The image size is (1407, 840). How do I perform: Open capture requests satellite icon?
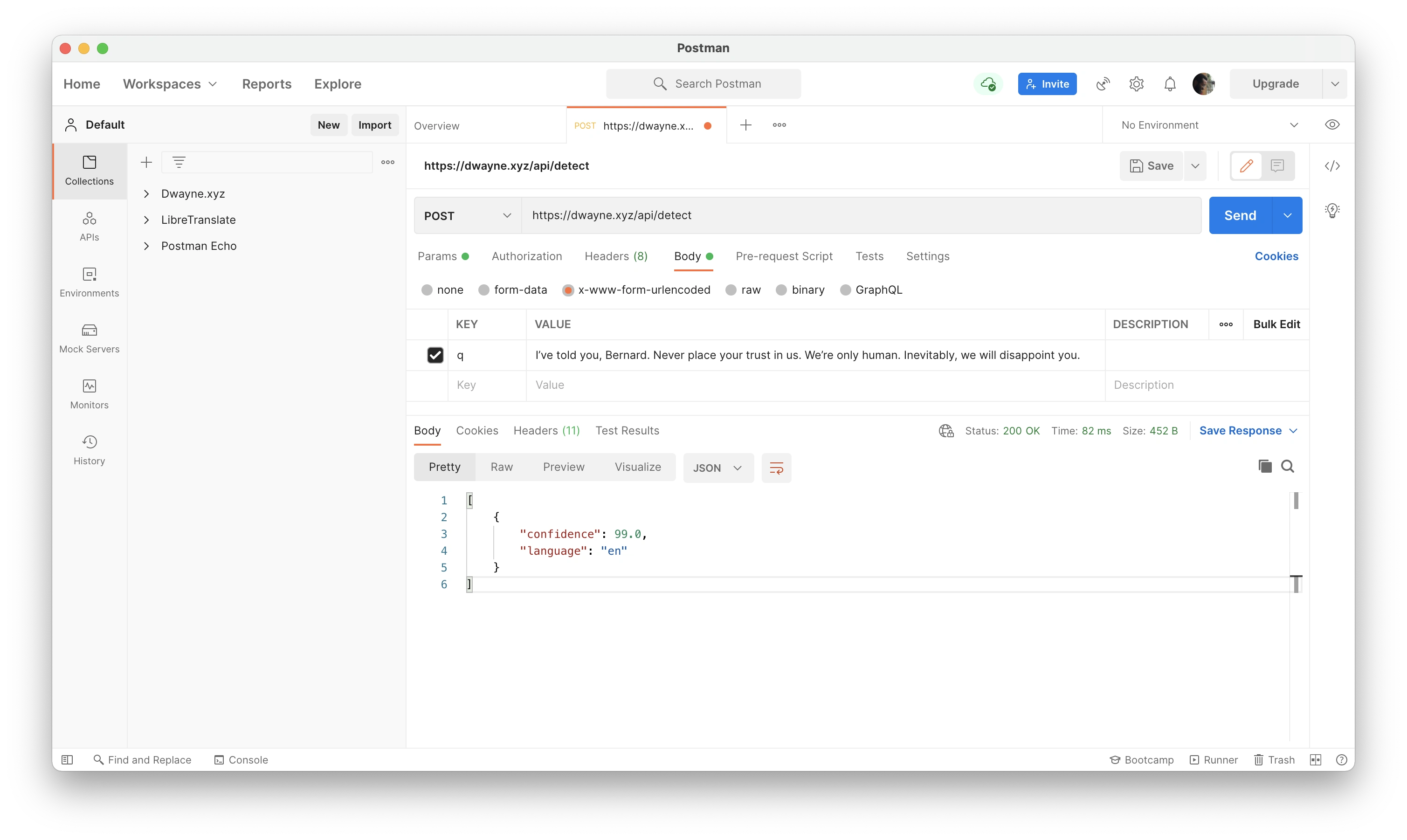point(1103,84)
